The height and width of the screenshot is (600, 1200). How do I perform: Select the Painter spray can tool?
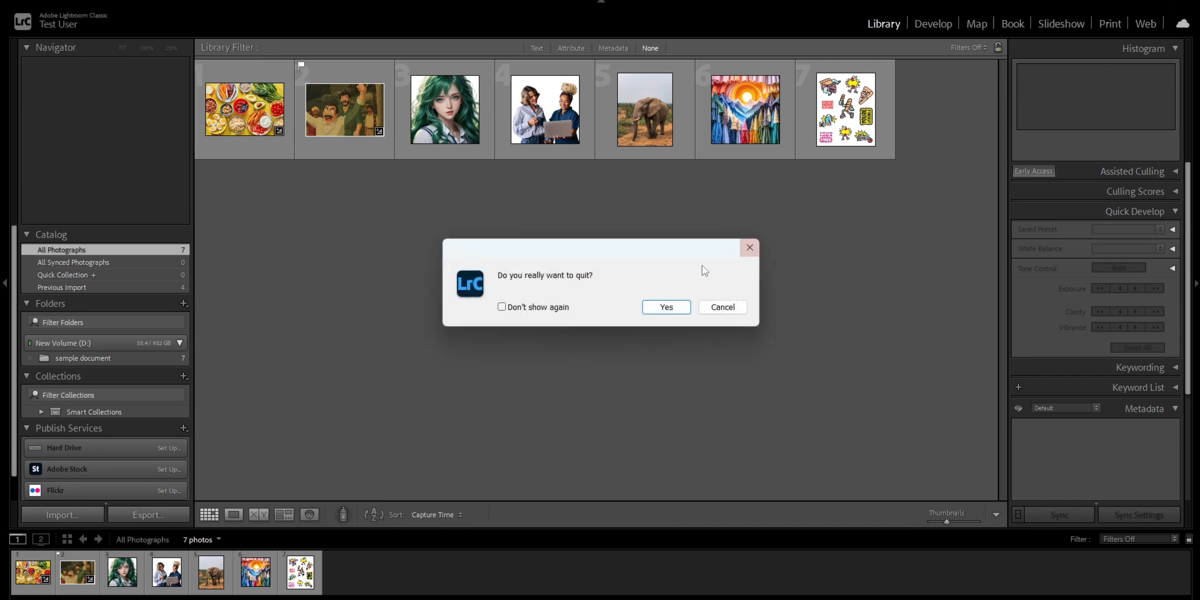[x=343, y=514]
